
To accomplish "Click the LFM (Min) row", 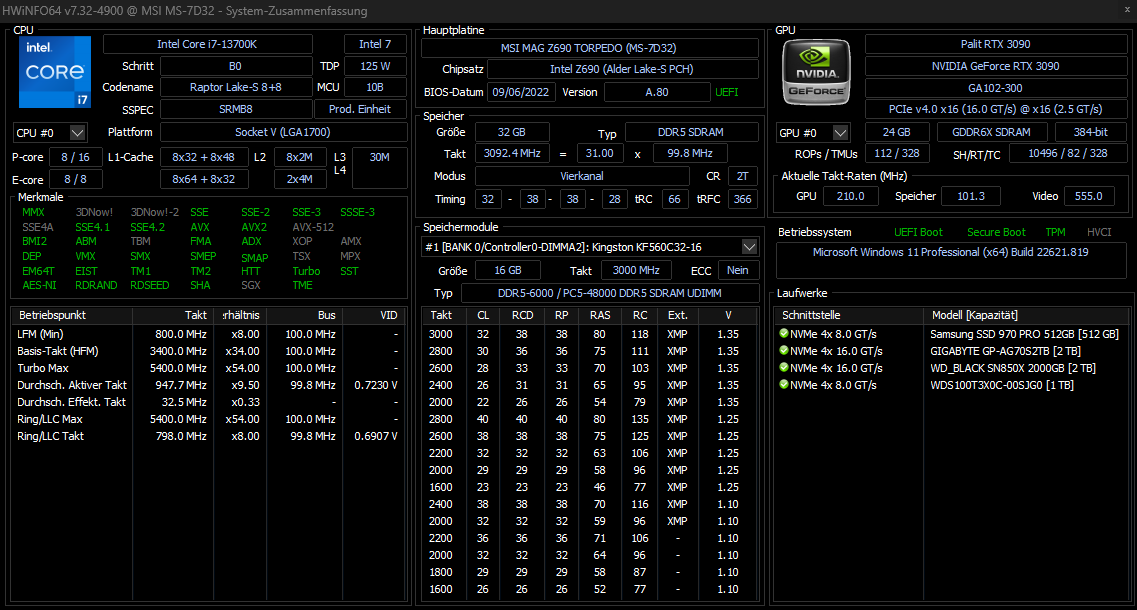I will (209, 334).
